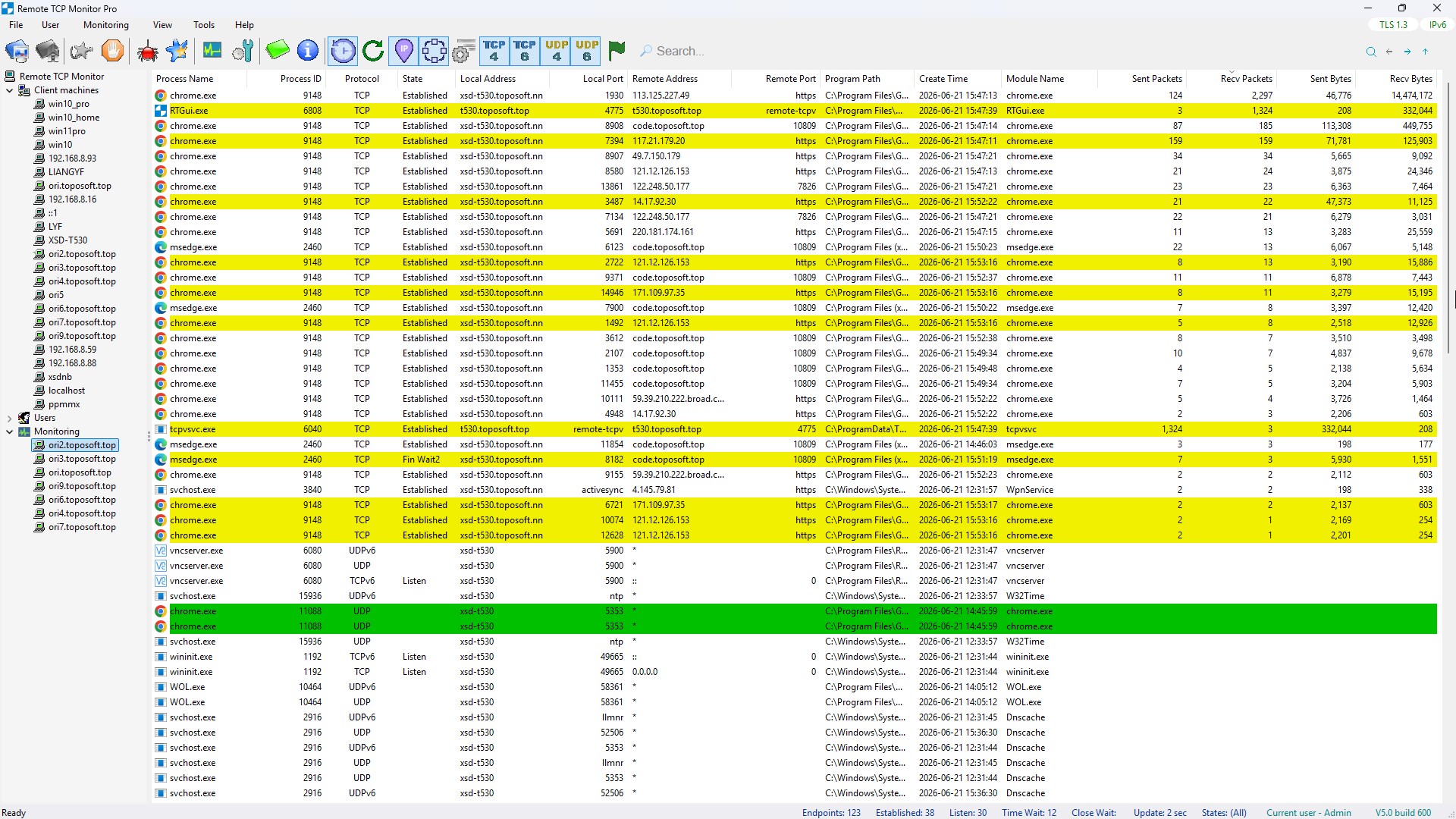Screen dimensions: 1456x819
Task: Select ori2.toposoft.top under Monitoring
Action: point(82,445)
